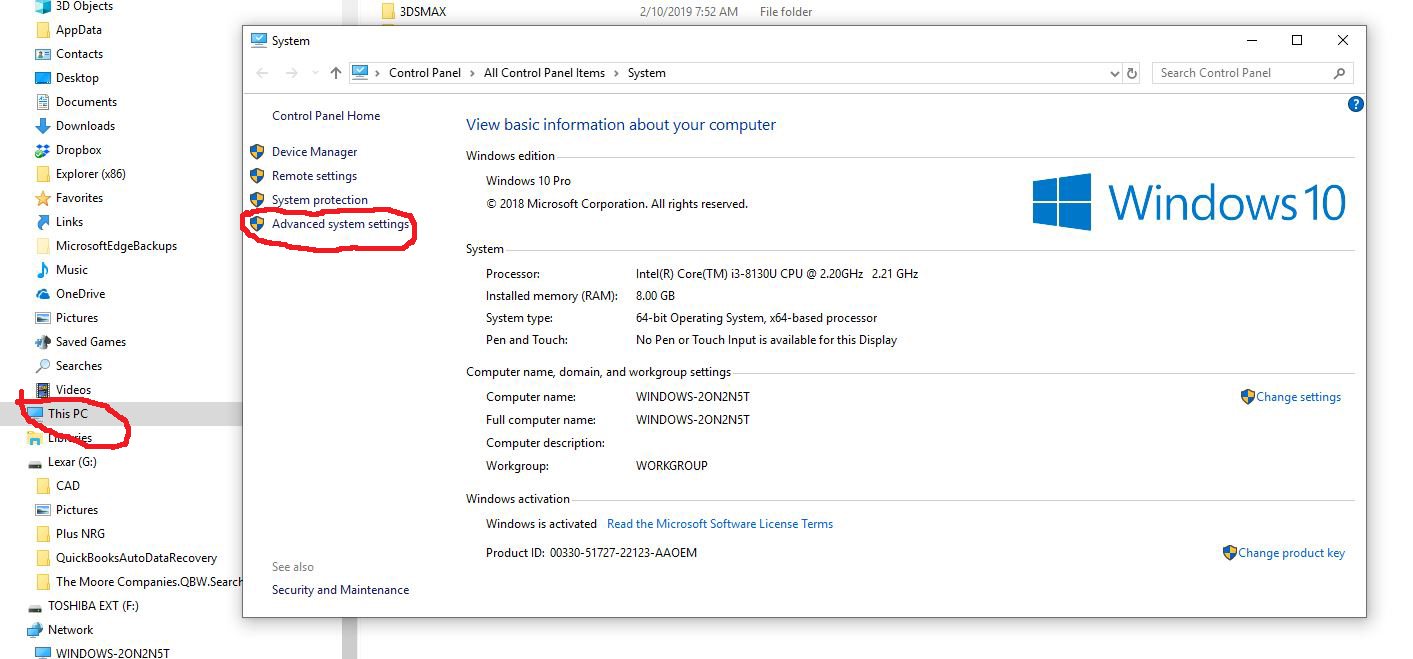Select Network in Explorer sidebar
1413x659 pixels.
(x=70, y=630)
